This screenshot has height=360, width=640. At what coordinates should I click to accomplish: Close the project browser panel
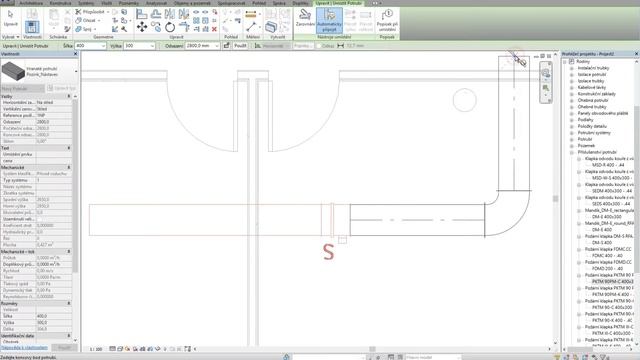tap(636, 54)
